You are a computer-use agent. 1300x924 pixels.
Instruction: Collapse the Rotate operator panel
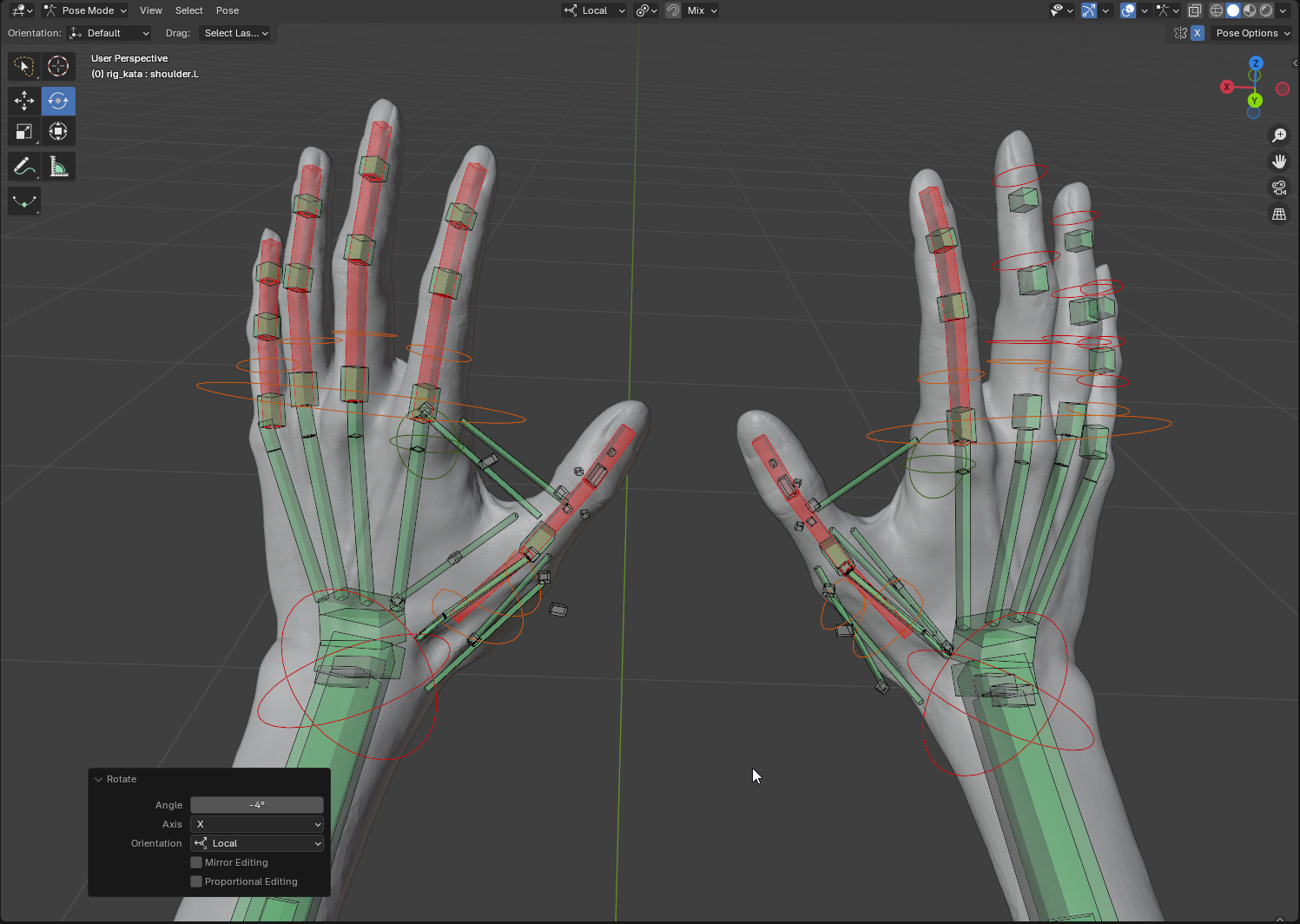(99, 779)
